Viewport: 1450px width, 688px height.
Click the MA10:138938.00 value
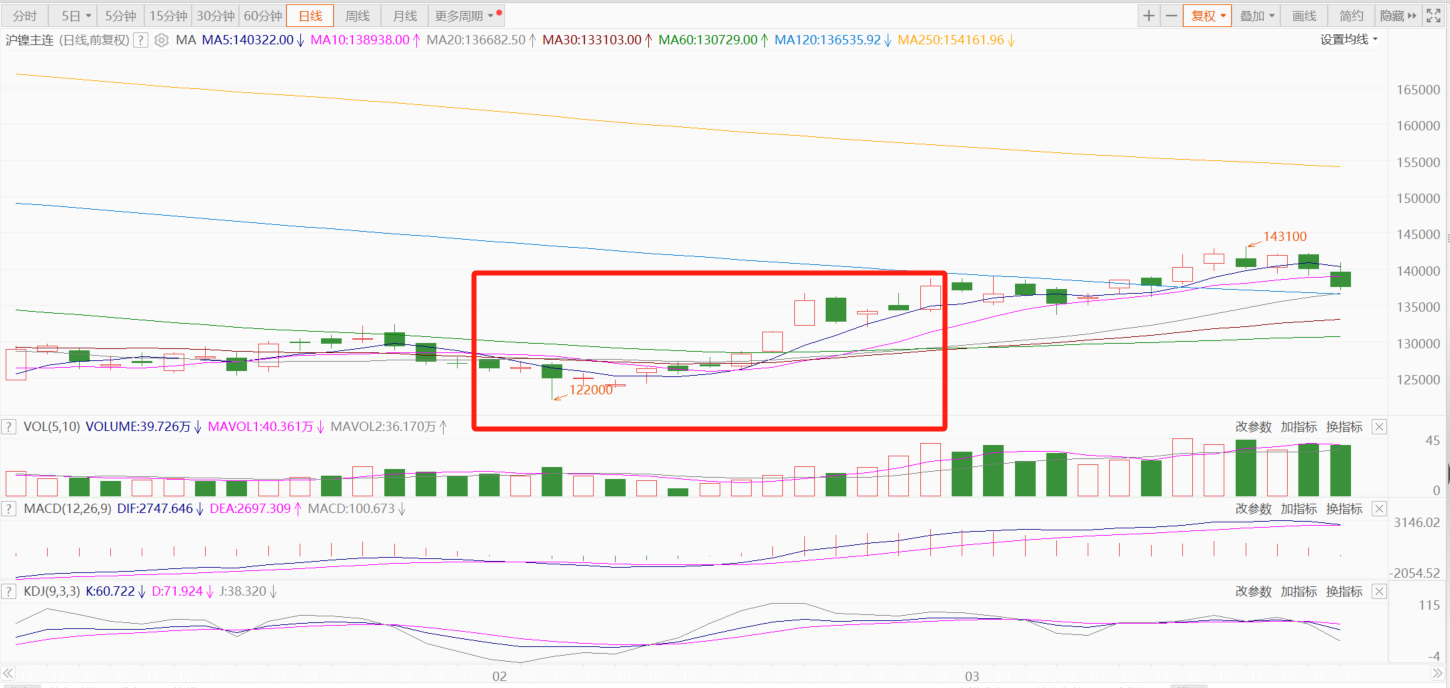tap(360, 40)
